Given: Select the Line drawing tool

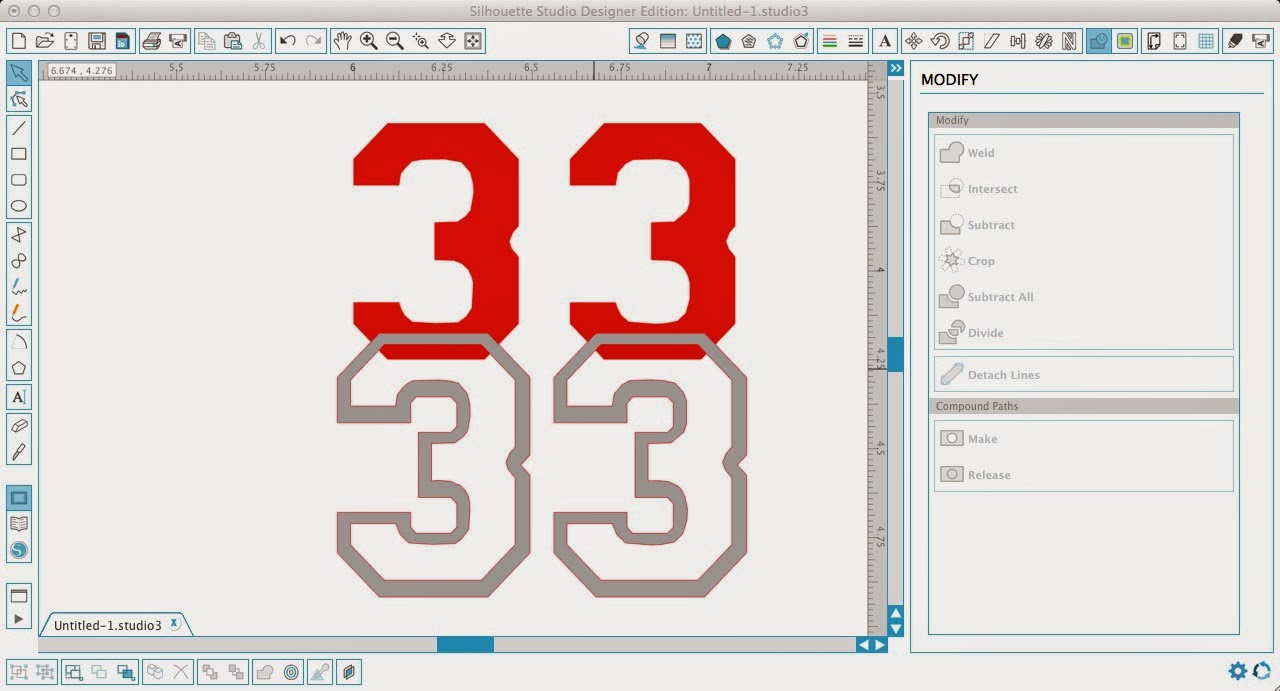Looking at the screenshot, I should (x=19, y=128).
